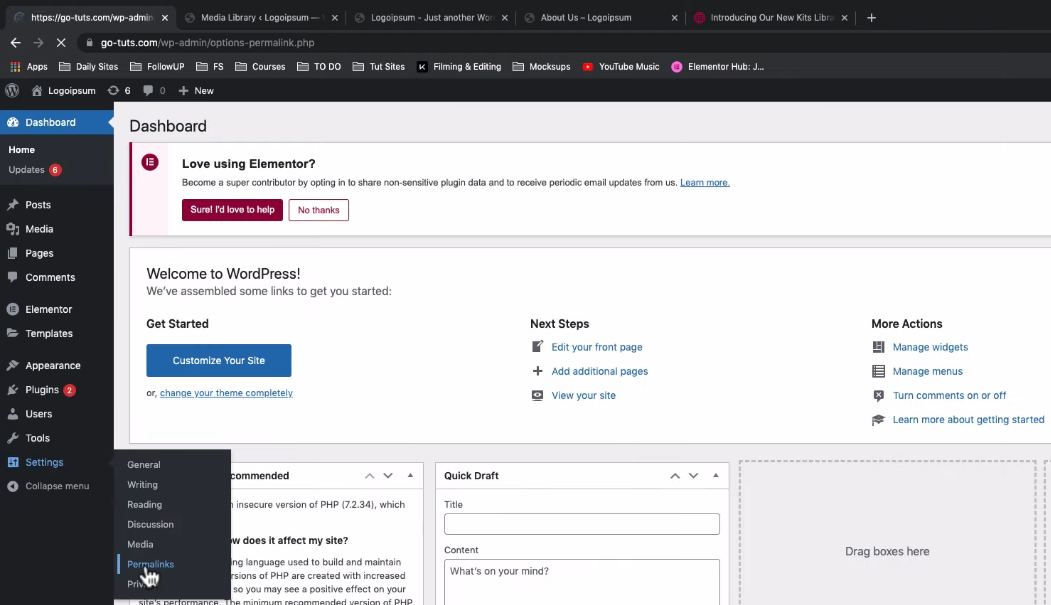Open Templates folder icon in sidebar
The height and width of the screenshot is (605, 1051).
tap(13, 333)
